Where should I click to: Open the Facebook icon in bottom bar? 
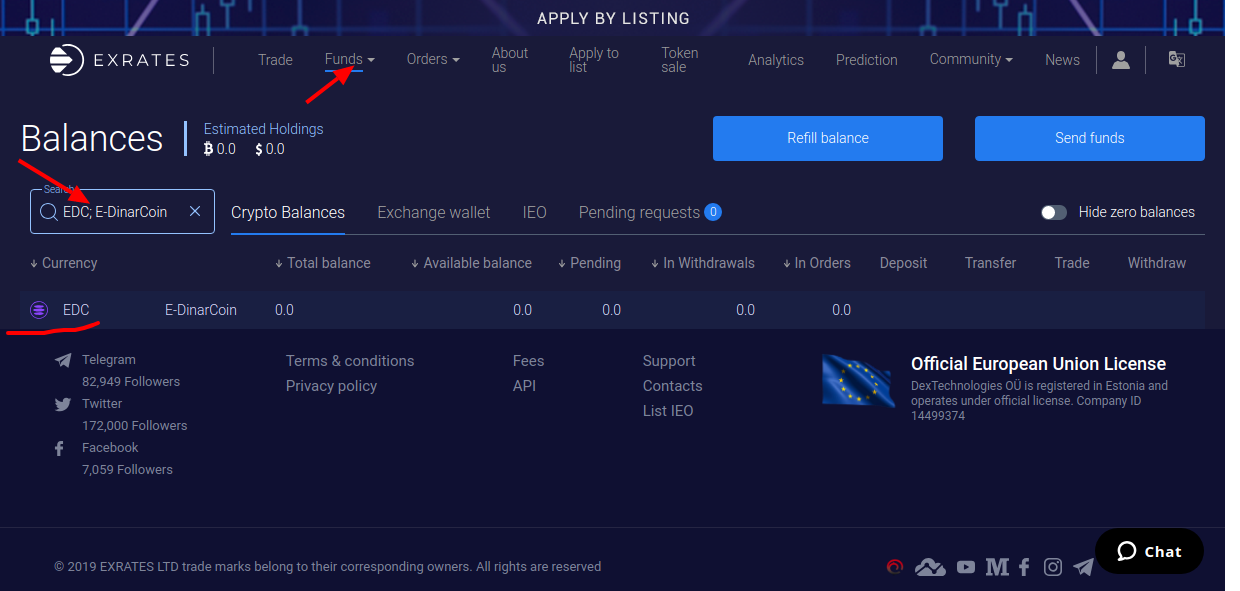tap(1024, 567)
